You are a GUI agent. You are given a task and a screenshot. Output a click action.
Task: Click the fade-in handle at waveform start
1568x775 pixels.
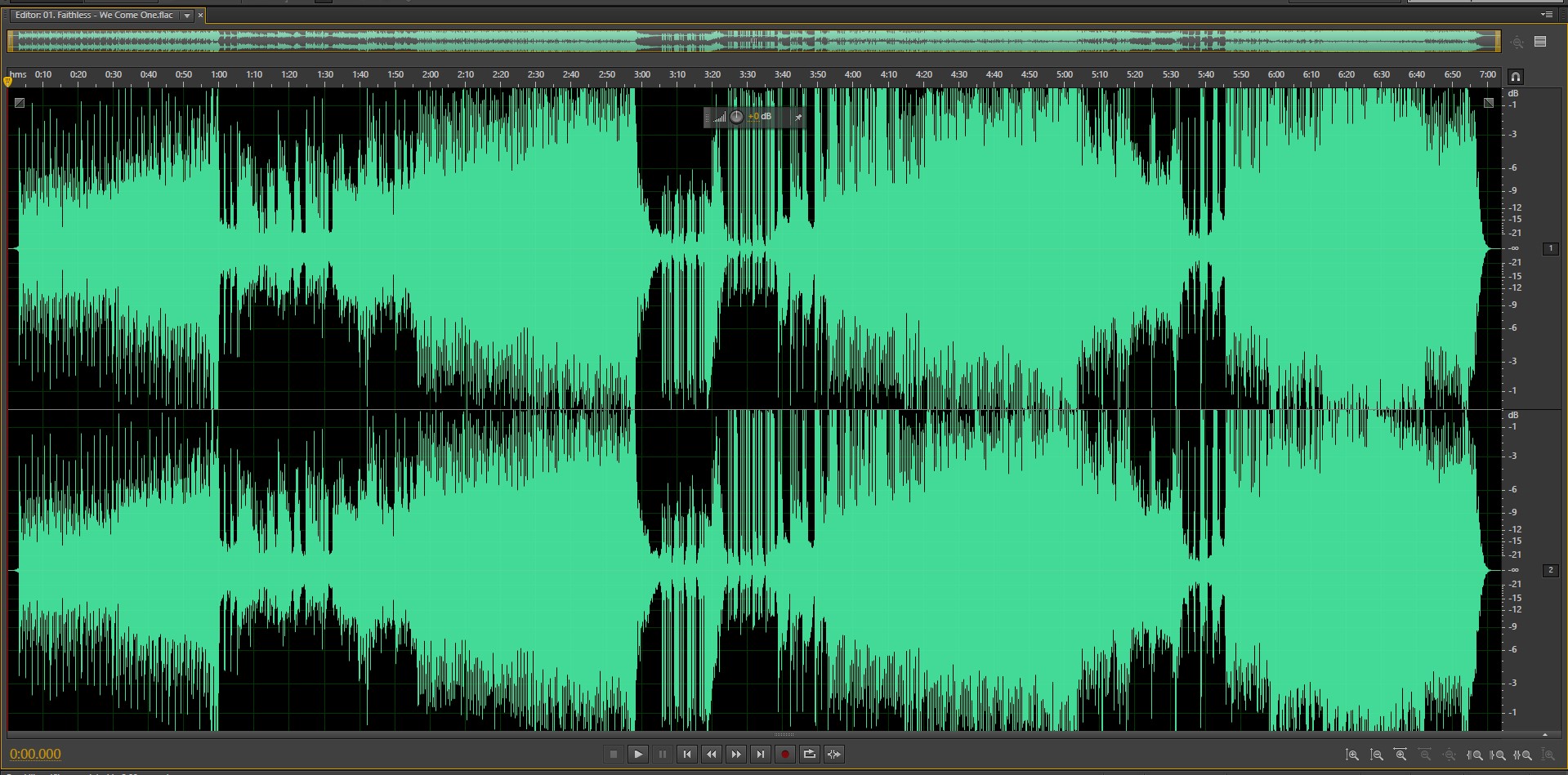coord(20,103)
